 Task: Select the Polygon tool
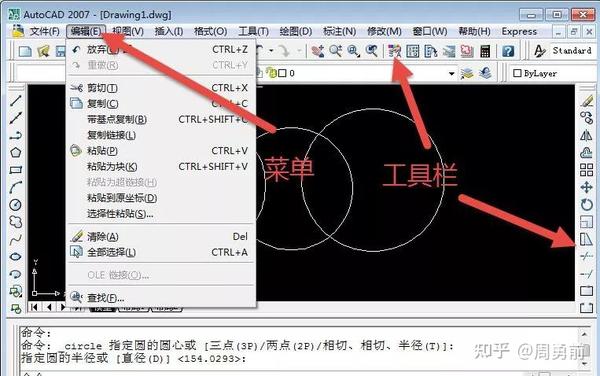coord(15,153)
